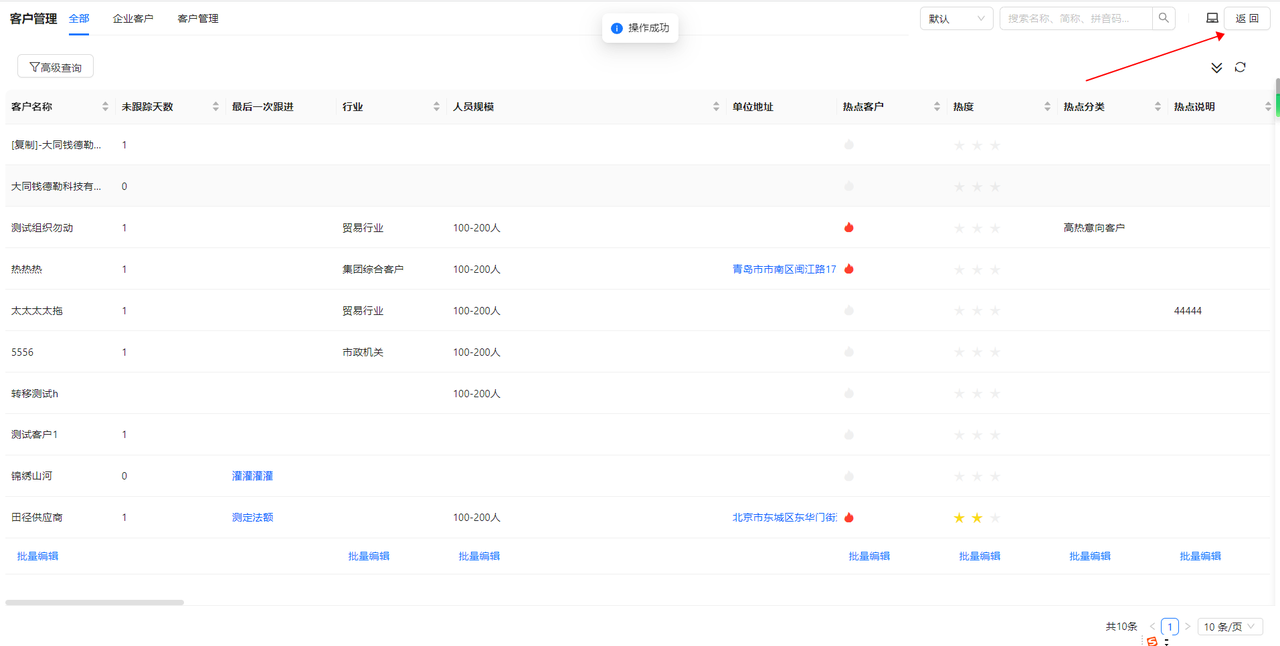This screenshot has width=1280, height=646.
Task: Click 市政机关 industry cell
Action: (x=363, y=352)
